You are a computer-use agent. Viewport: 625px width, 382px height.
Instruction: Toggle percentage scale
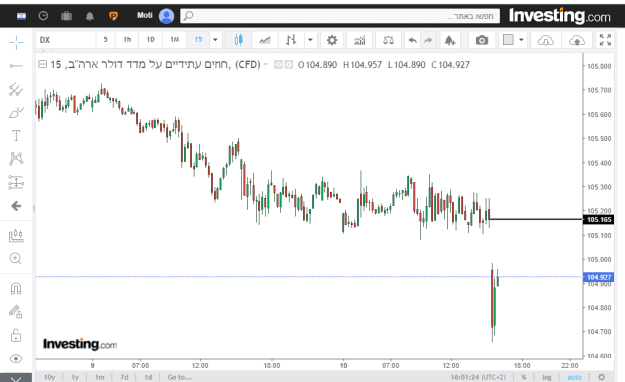(524, 377)
